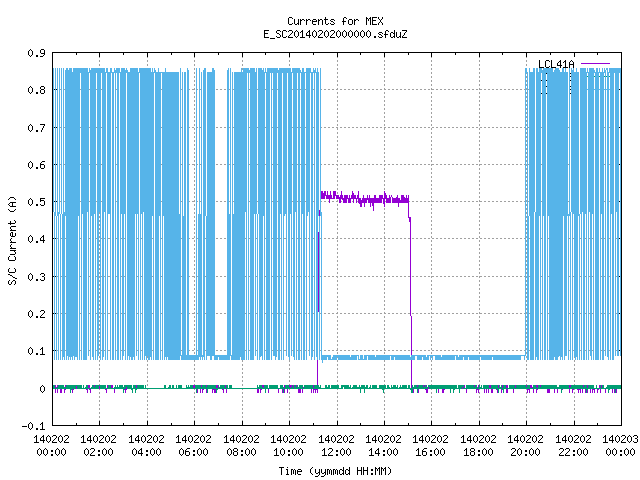Click the purple LCL41A plateau near 0.5 A
640x480 pixels.
point(364,199)
